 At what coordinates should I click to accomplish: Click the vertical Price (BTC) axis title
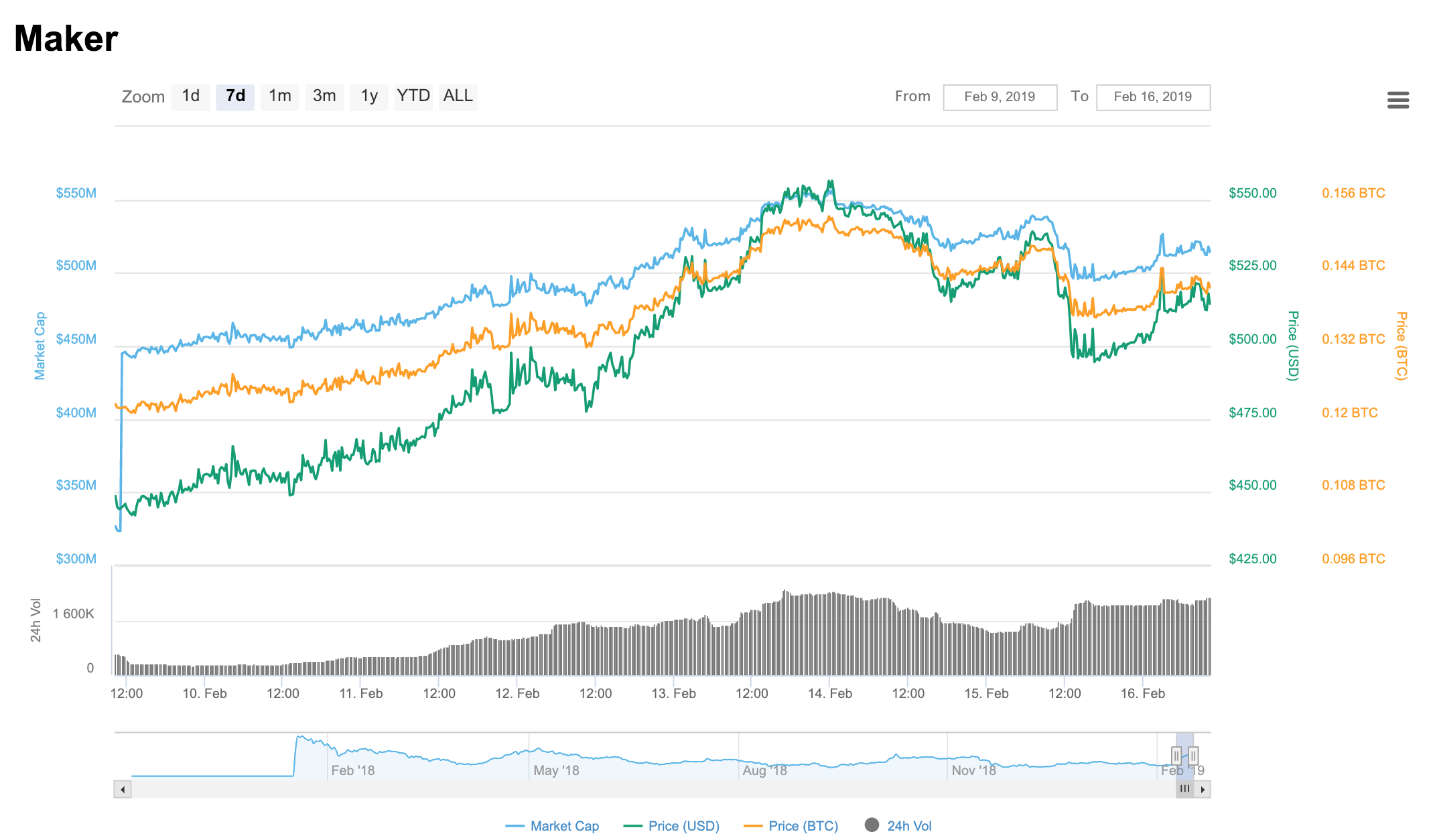click(x=1402, y=346)
